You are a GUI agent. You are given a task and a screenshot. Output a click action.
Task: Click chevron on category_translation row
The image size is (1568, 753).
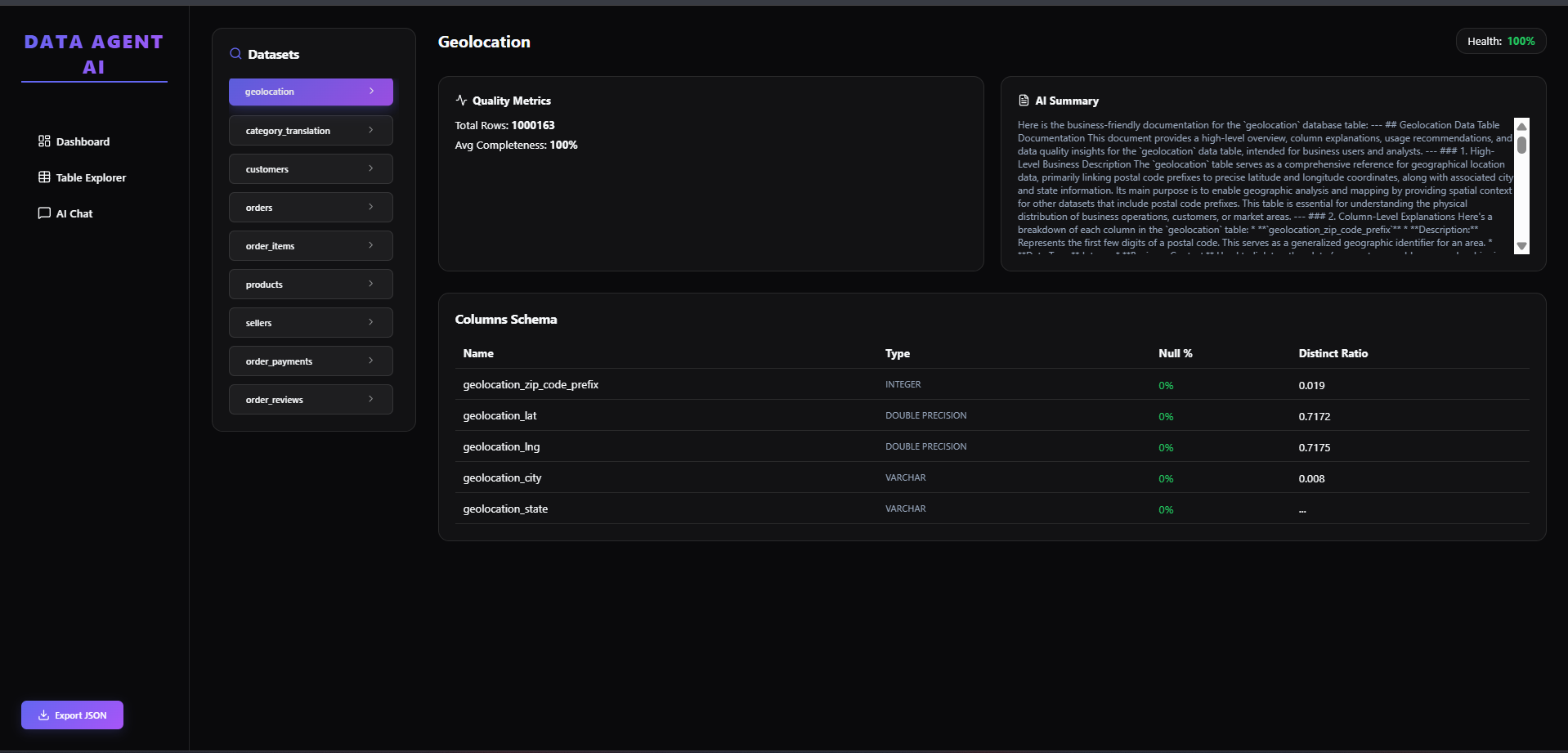click(371, 130)
